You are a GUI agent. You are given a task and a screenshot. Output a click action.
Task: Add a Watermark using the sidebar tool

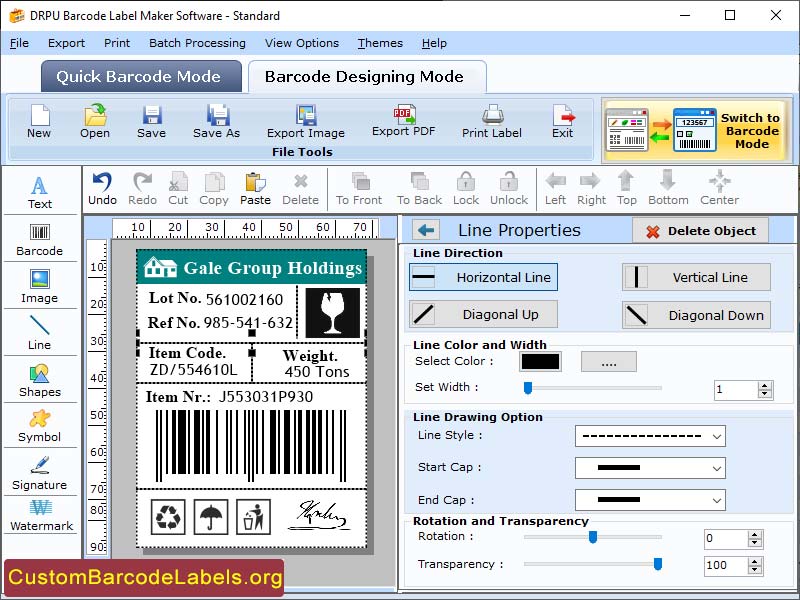(40, 518)
